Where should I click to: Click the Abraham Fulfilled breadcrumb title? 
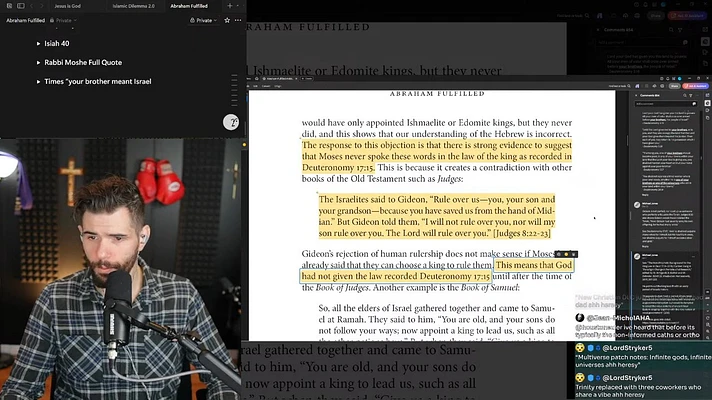click(x=25, y=20)
